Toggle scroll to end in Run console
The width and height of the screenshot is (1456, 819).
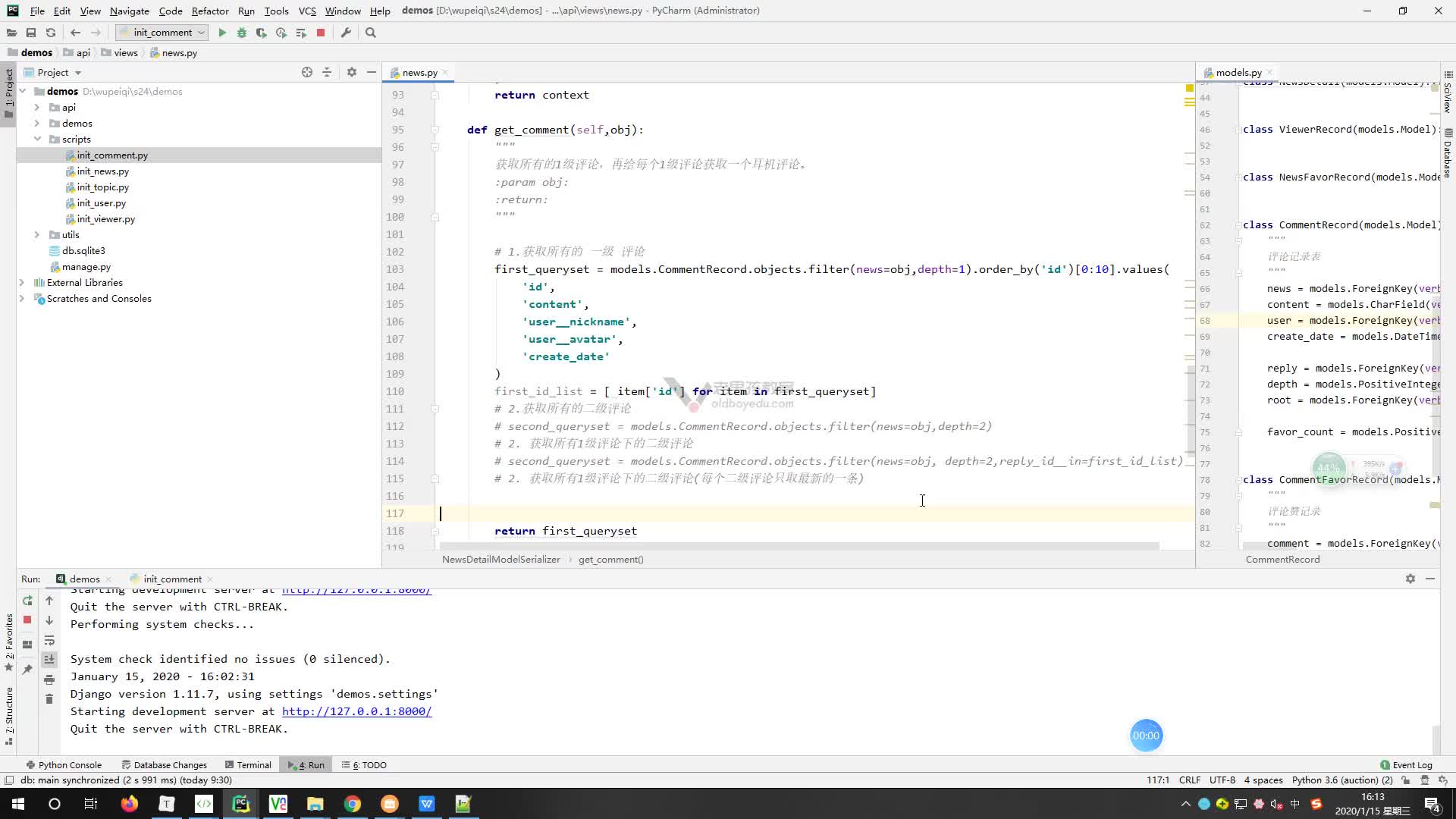coord(49,660)
